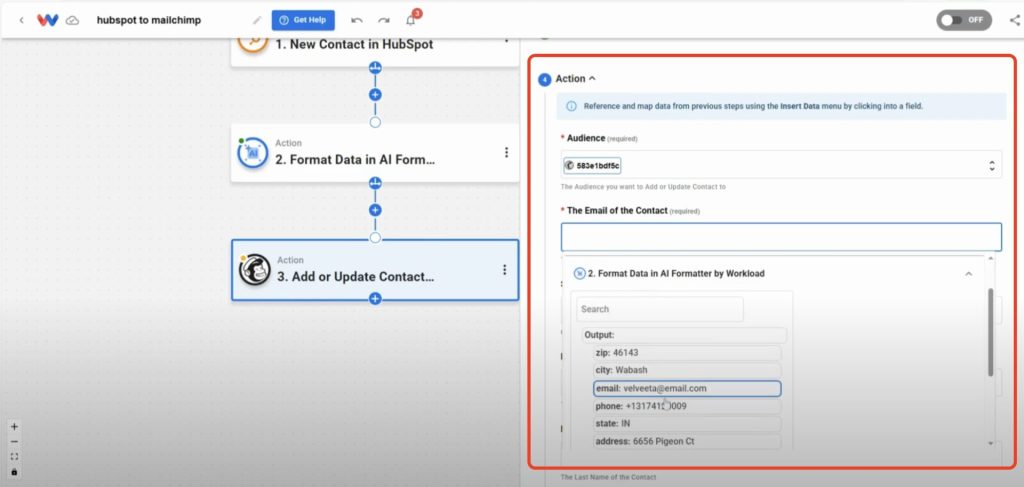Collapse the Format Data in AI Formatter list

[968, 274]
